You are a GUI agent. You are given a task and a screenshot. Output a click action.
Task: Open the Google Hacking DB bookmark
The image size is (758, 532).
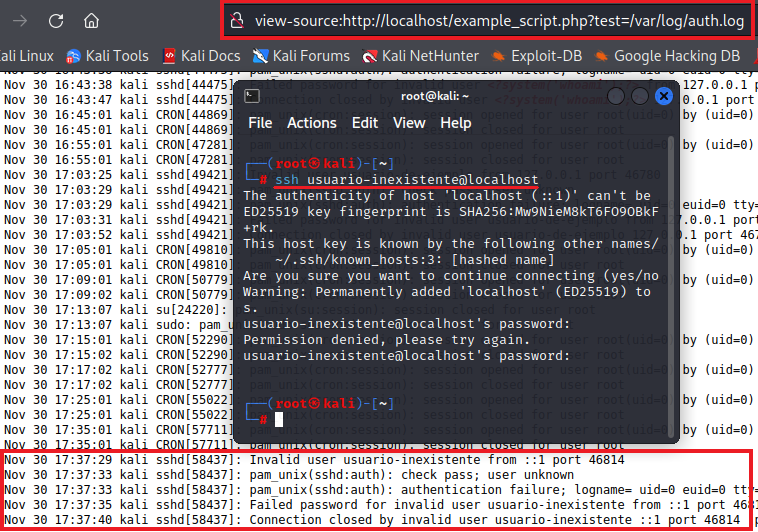tap(667, 56)
